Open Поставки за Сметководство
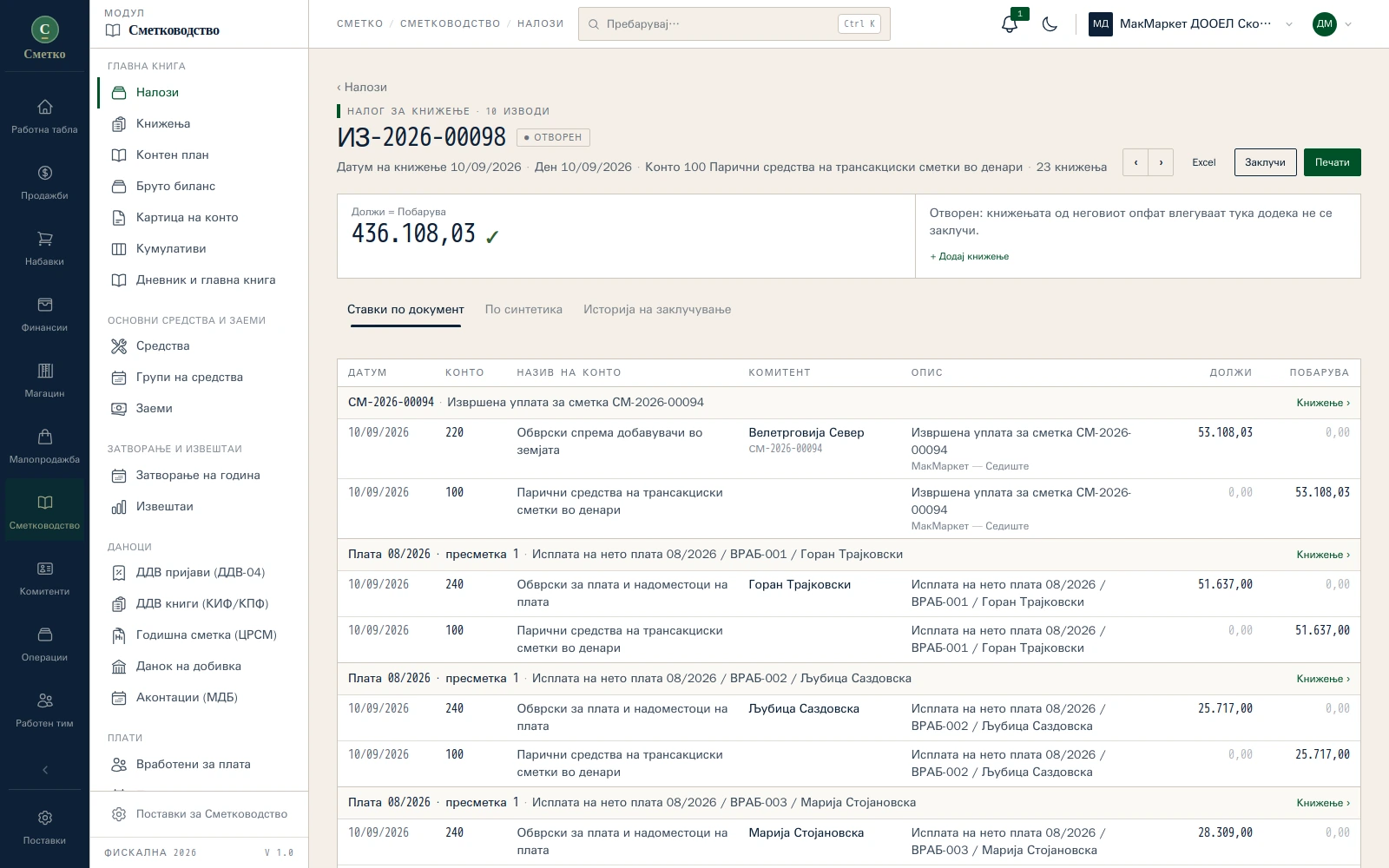This screenshot has width=1389, height=868. coord(200,814)
